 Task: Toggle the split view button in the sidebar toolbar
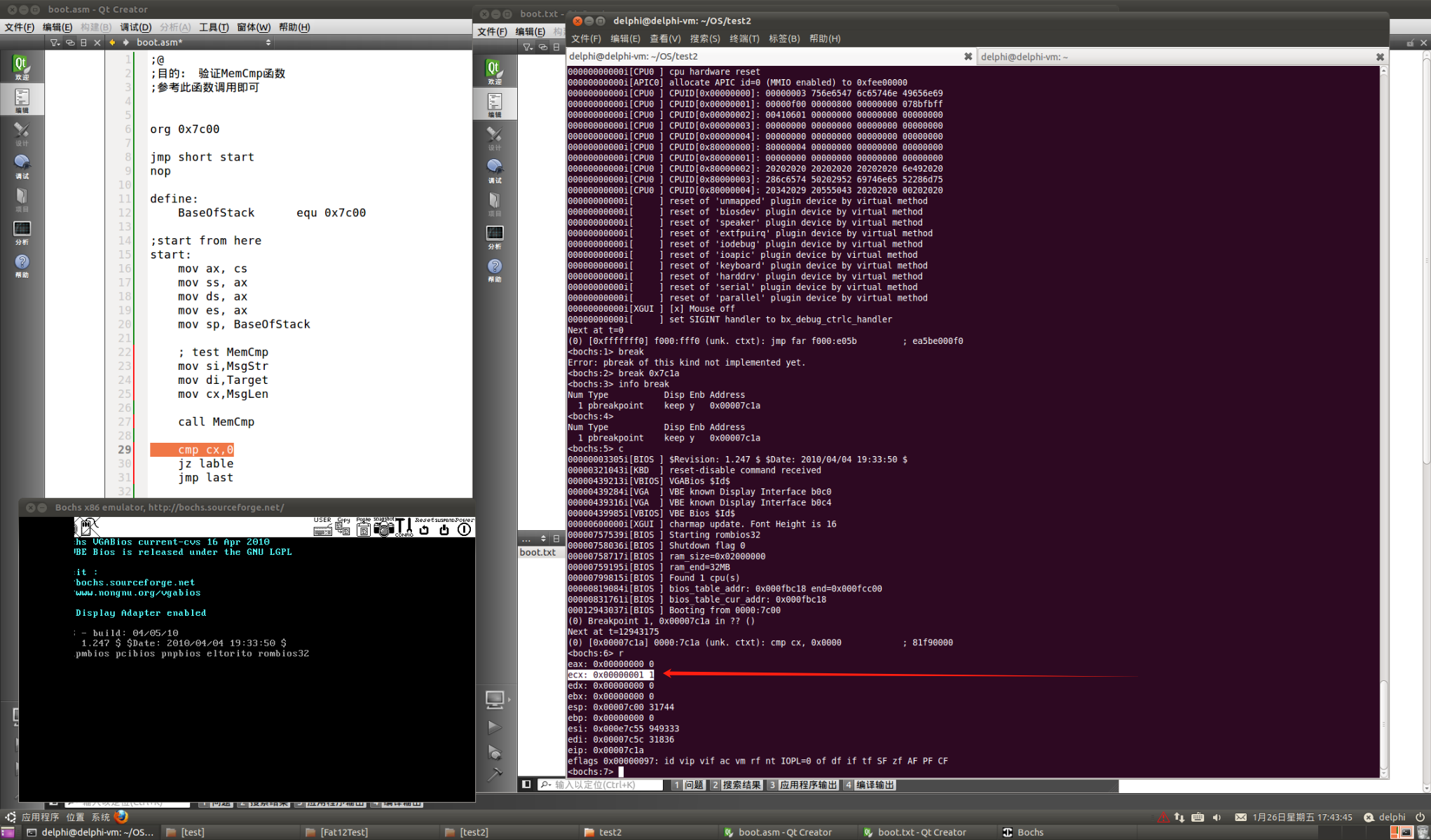click(x=83, y=43)
